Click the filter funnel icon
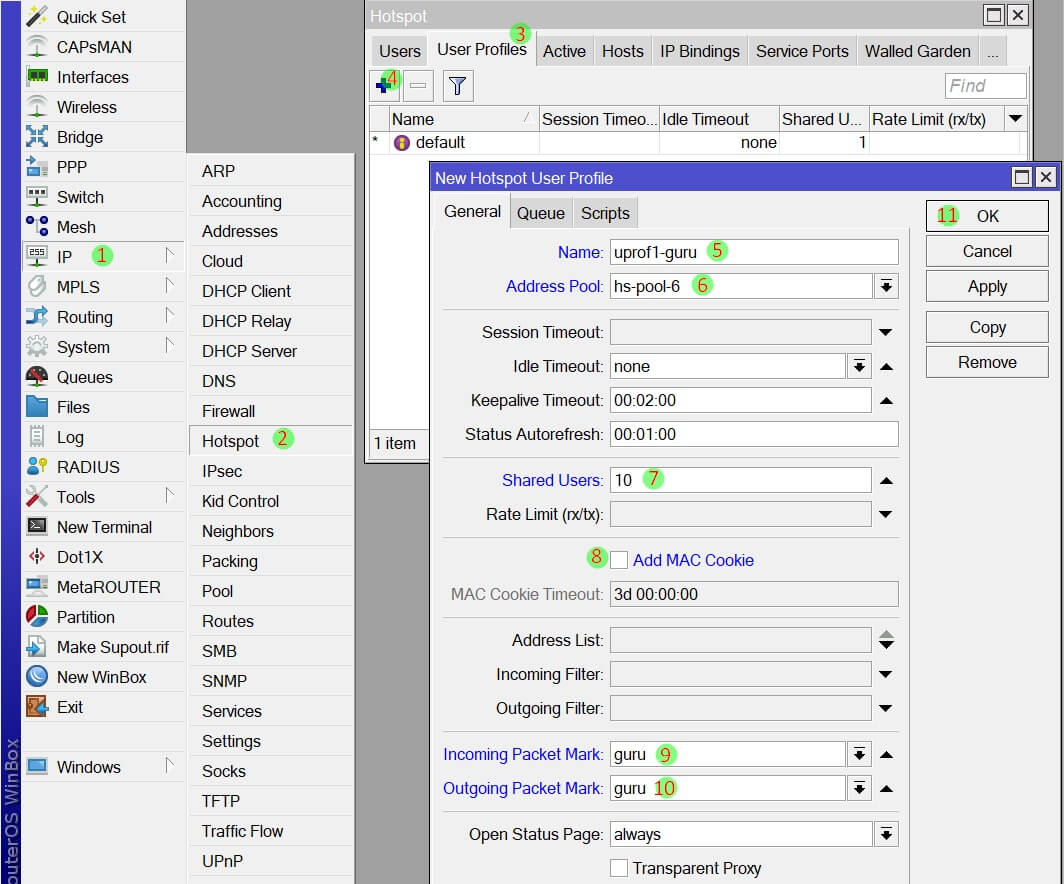 coord(457,86)
